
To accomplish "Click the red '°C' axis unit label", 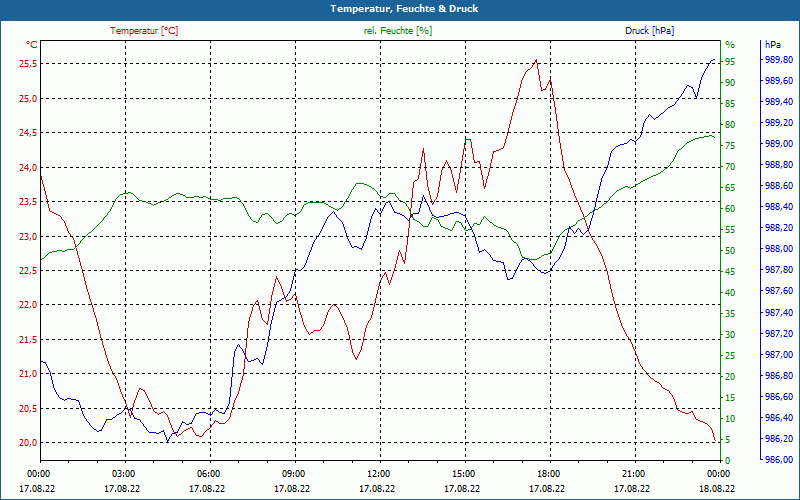I will [32, 45].
